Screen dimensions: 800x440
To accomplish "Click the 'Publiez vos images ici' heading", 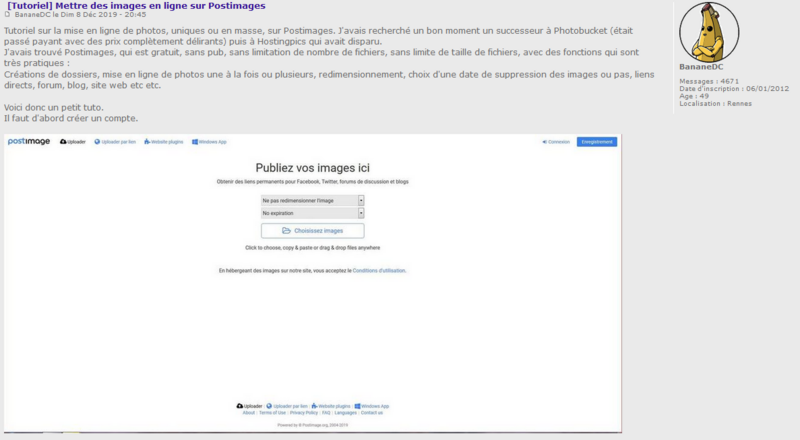I will pos(313,168).
